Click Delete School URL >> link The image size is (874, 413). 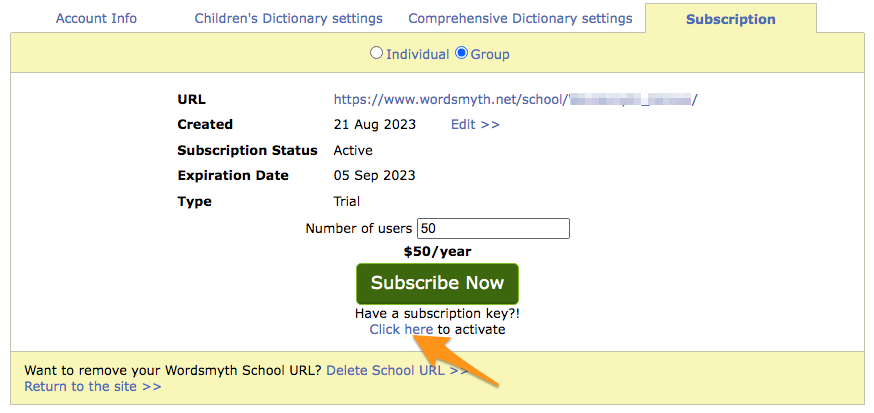click(x=397, y=370)
